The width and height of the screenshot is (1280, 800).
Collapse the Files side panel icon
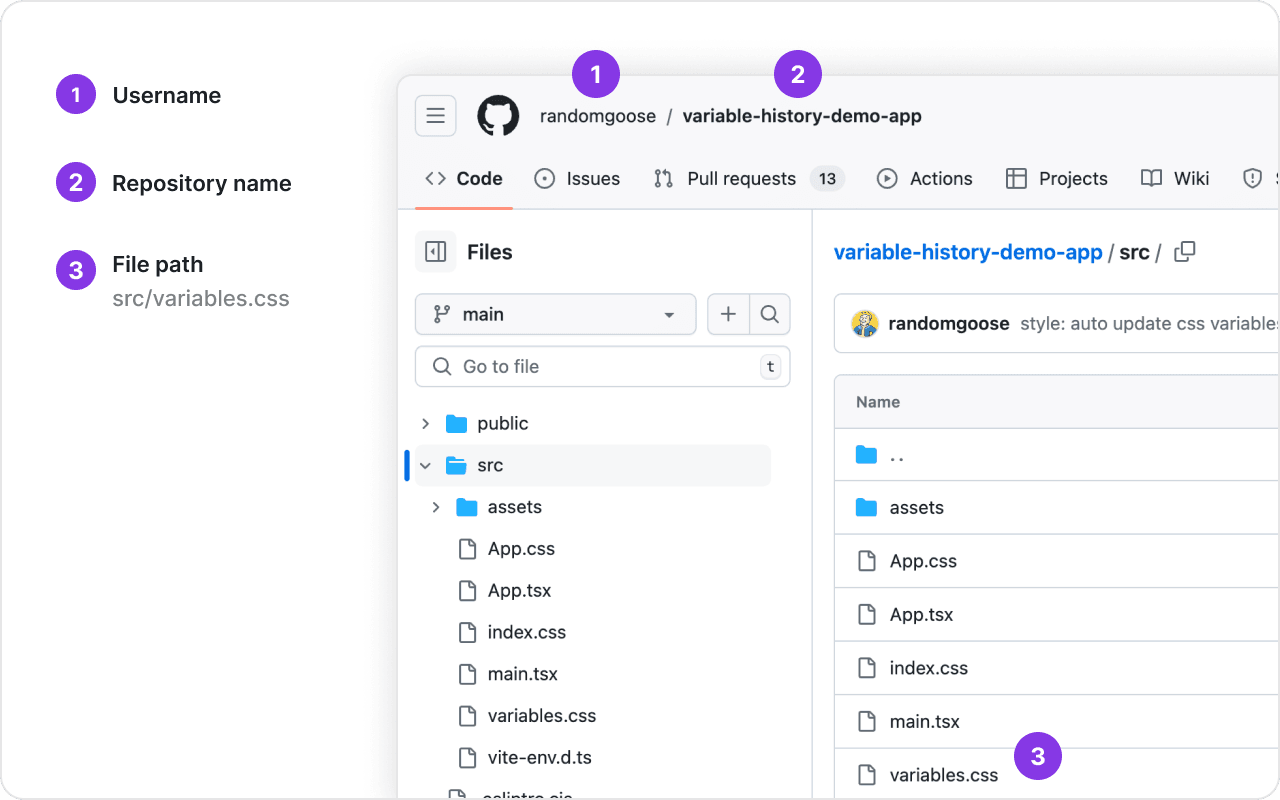436,252
